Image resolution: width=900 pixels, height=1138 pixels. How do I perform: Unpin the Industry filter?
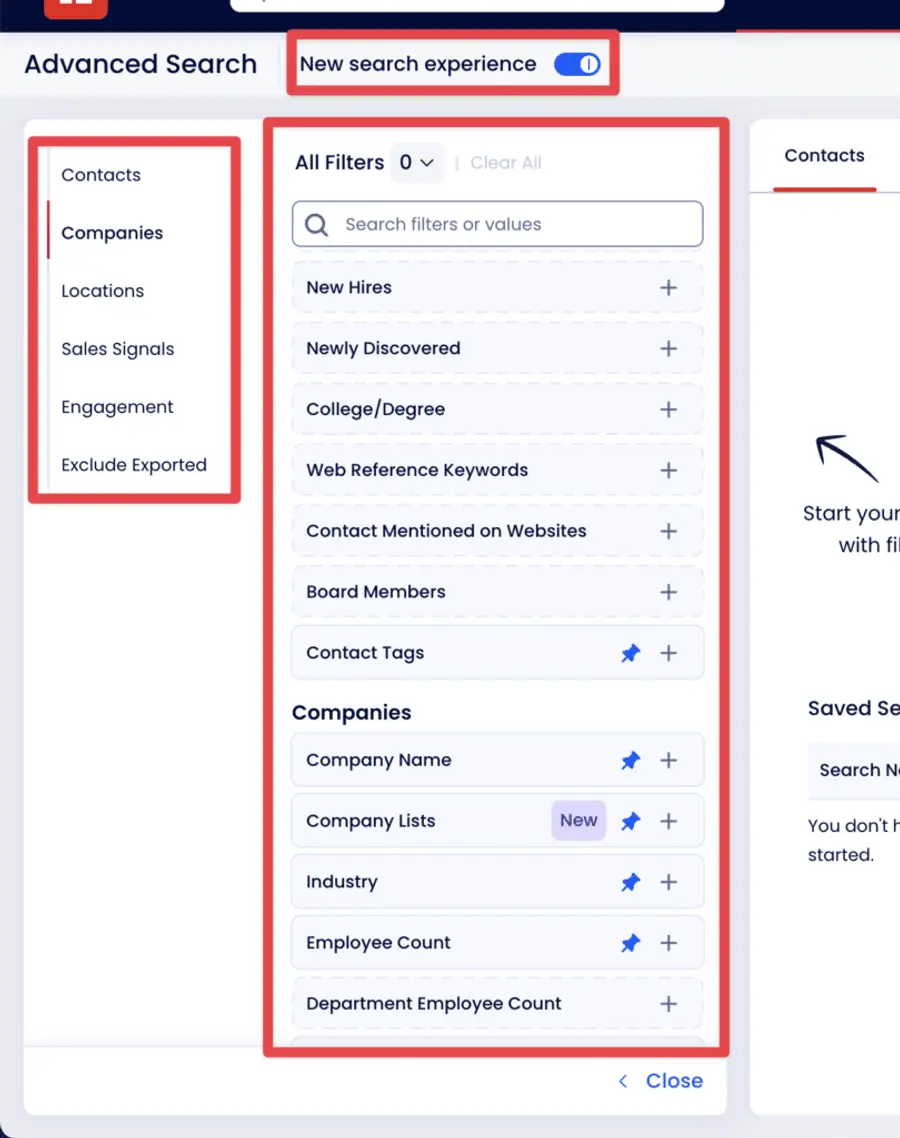tap(630, 882)
